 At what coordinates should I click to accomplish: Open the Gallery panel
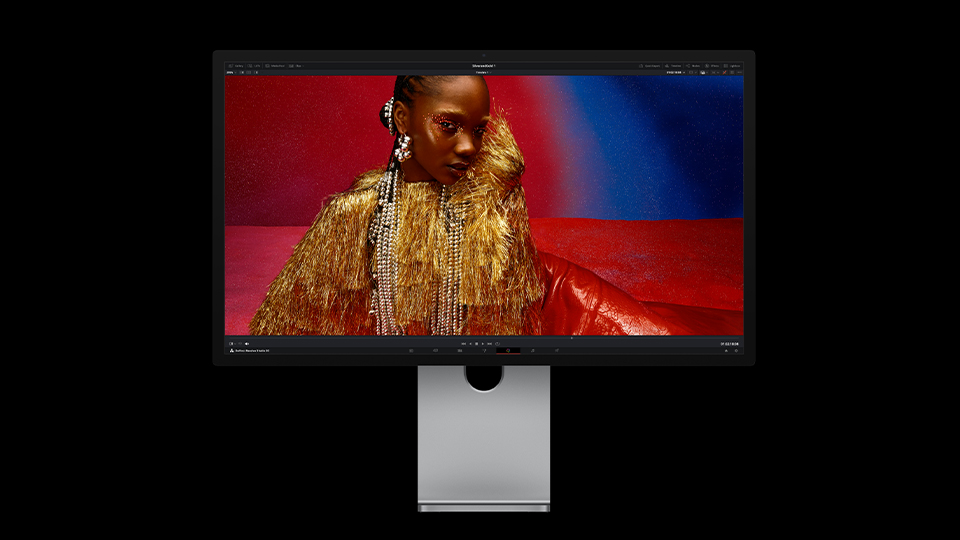[x=236, y=66]
